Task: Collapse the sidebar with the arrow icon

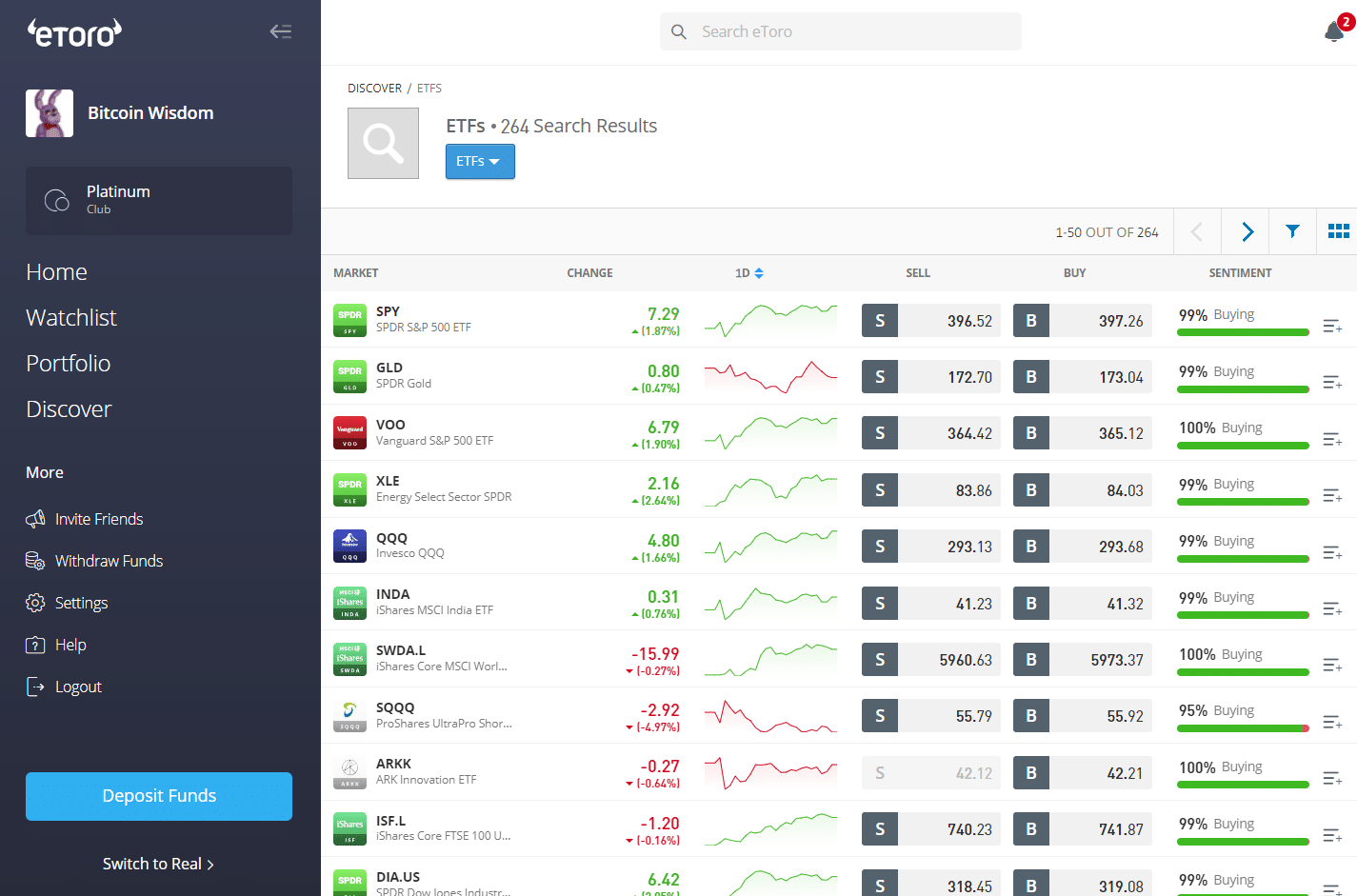Action: [x=280, y=31]
